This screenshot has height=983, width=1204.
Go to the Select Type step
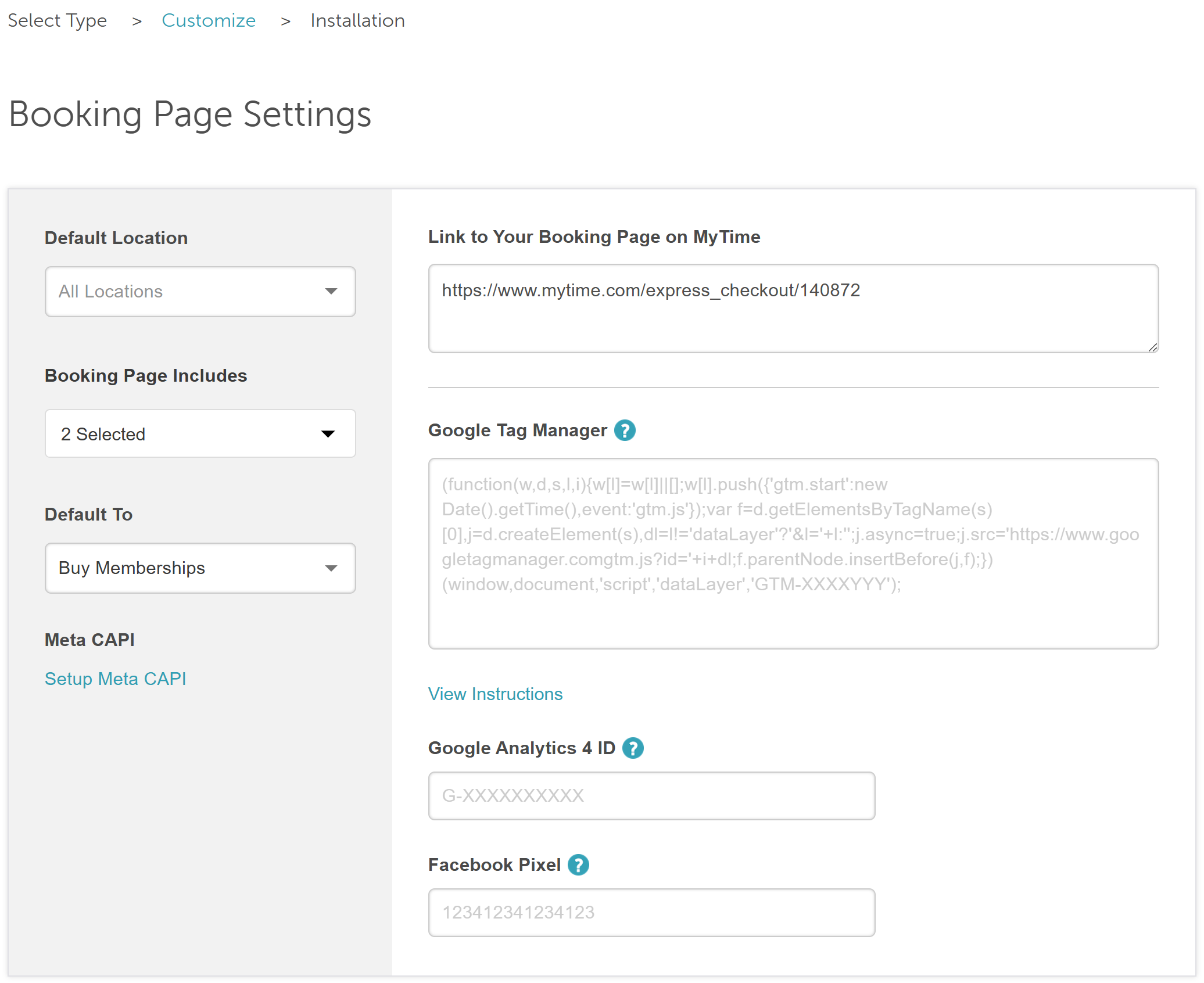click(x=57, y=21)
